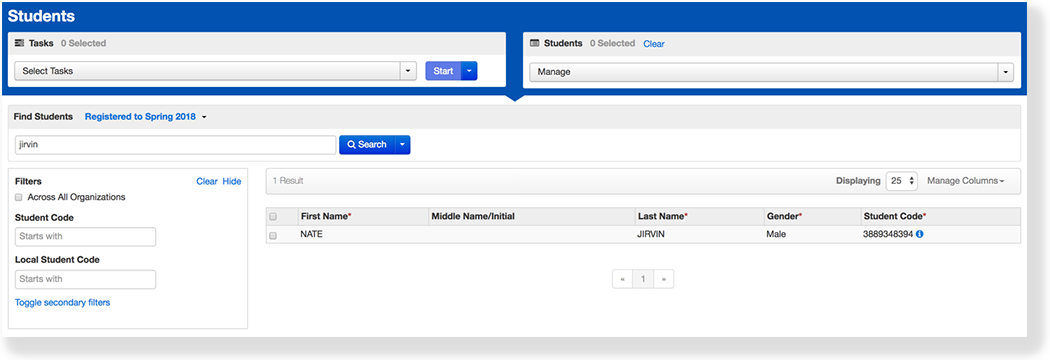Image resolution: width=1050 pixels, height=360 pixels.
Task: Click the Students panel icon
Action: coord(534,43)
